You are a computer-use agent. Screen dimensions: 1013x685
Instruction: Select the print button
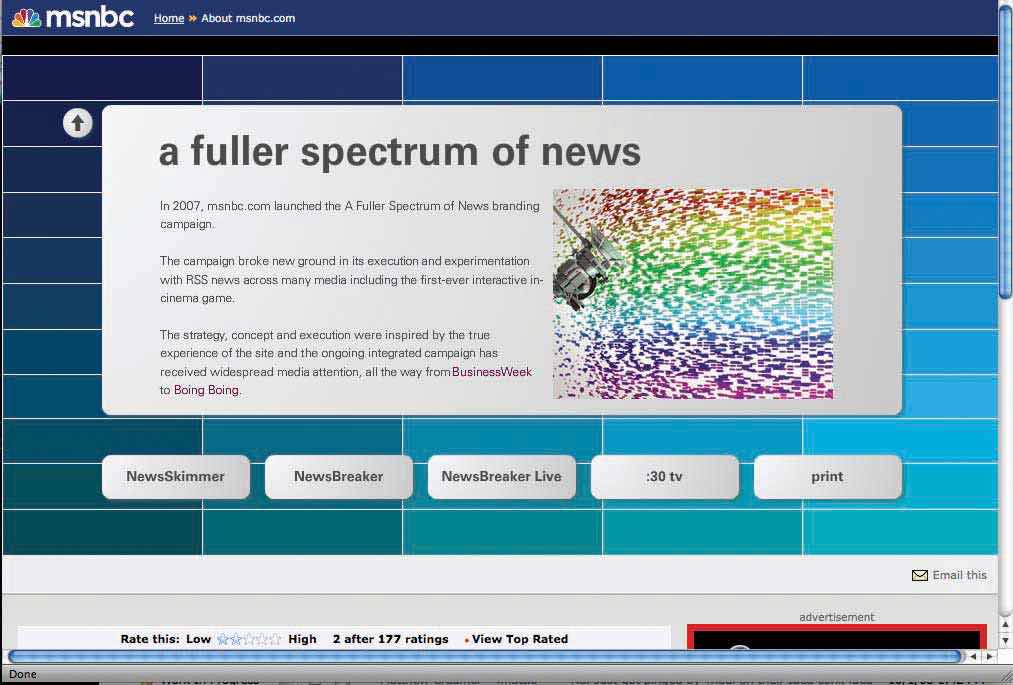tap(827, 477)
